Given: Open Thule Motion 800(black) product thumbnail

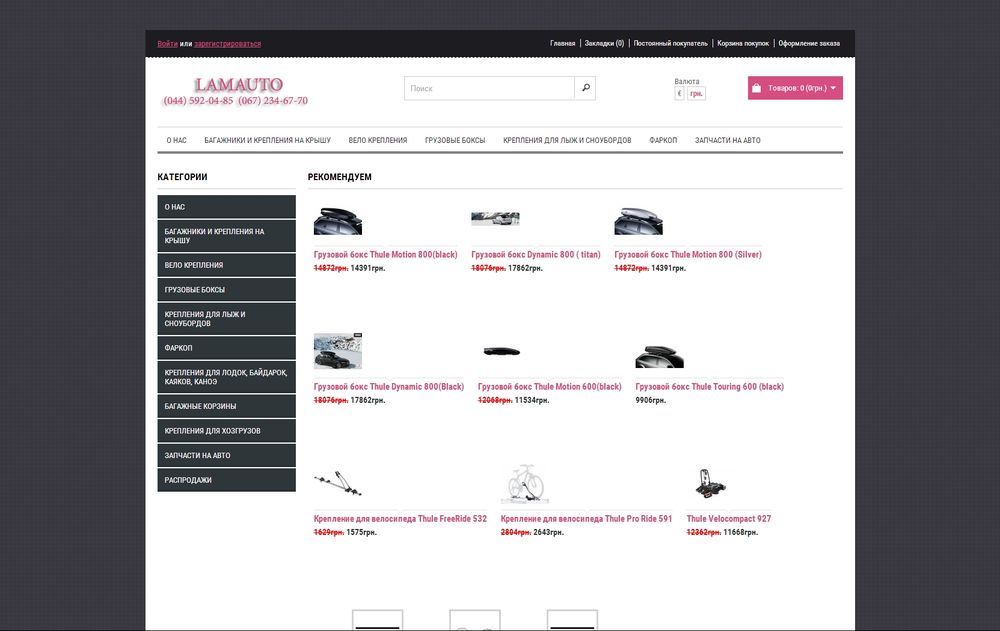Looking at the screenshot, I should [338, 221].
